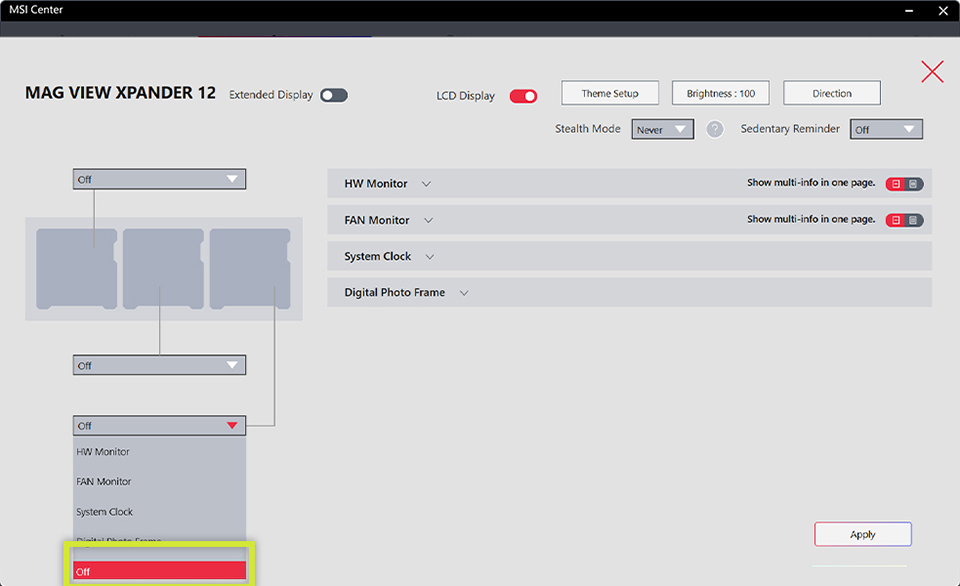
Task: Turn off the LCD Display switch
Action: pyautogui.click(x=523, y=96)
